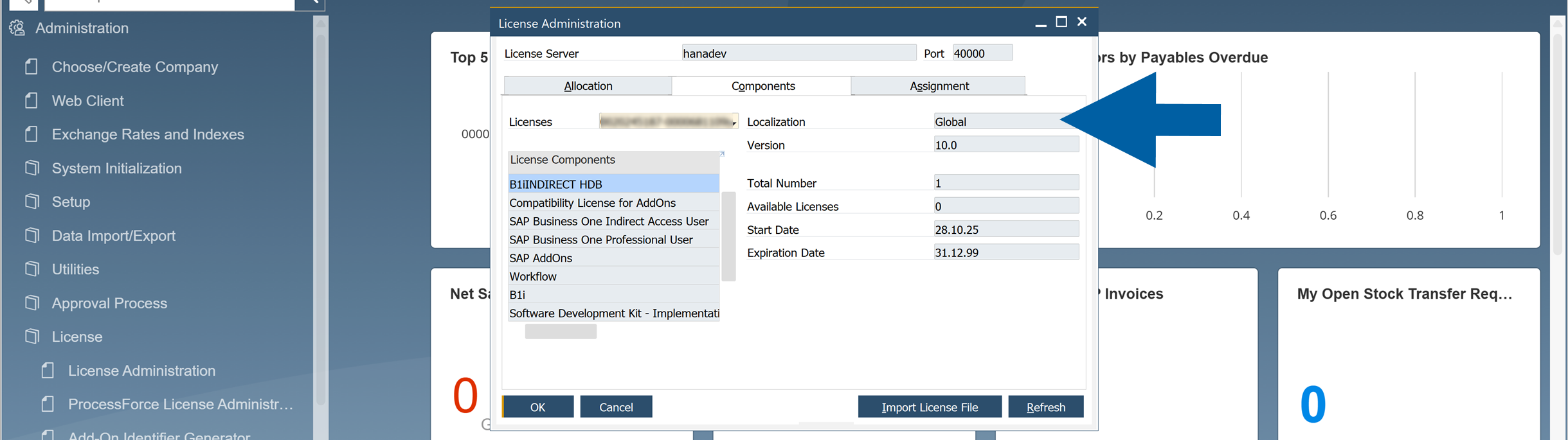Expand the License Components table corner icon

click(722, 154)
